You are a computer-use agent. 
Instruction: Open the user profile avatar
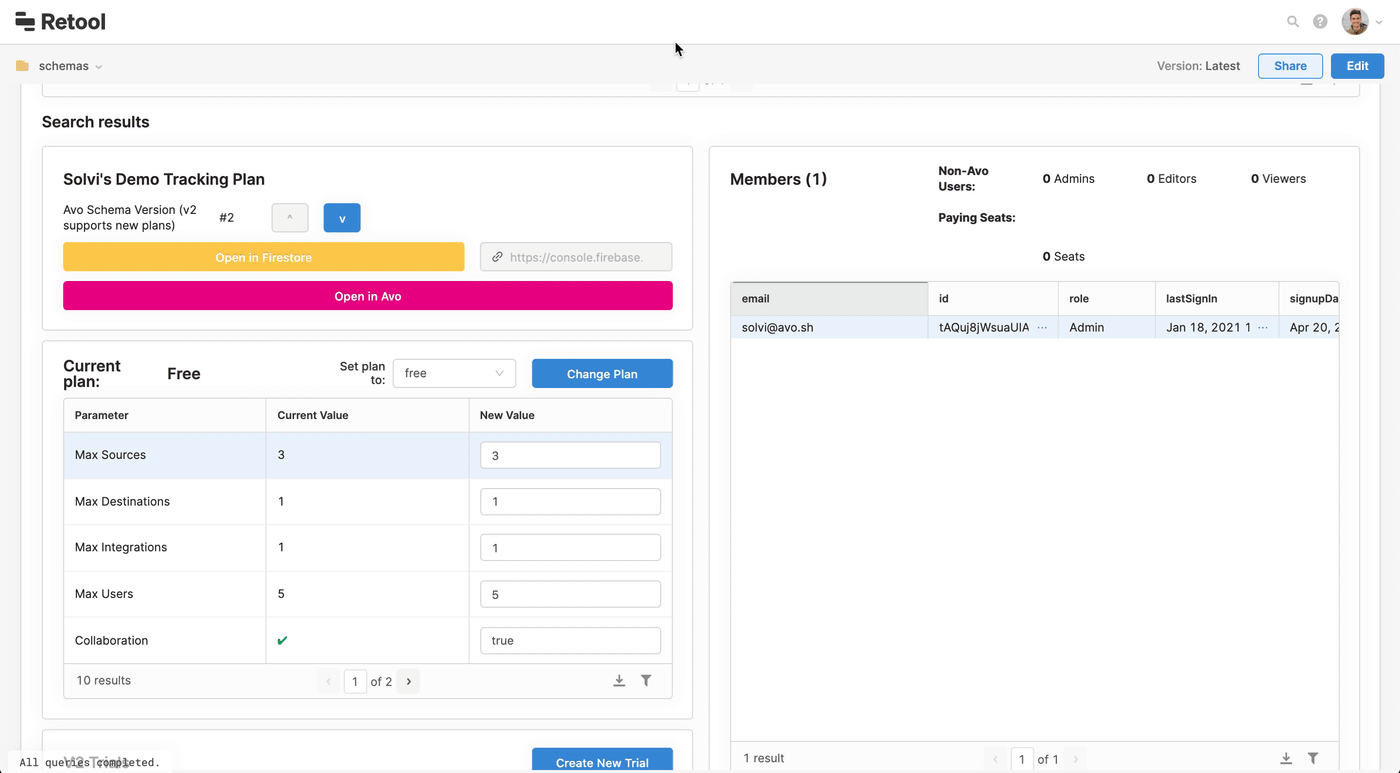coord(1355,21)
